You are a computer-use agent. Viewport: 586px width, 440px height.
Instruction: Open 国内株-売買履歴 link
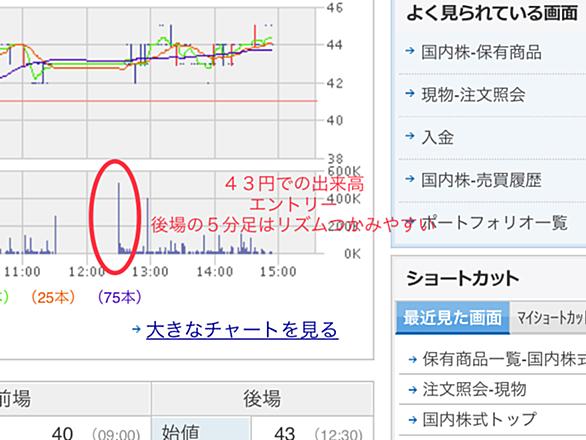coord(481,180)
